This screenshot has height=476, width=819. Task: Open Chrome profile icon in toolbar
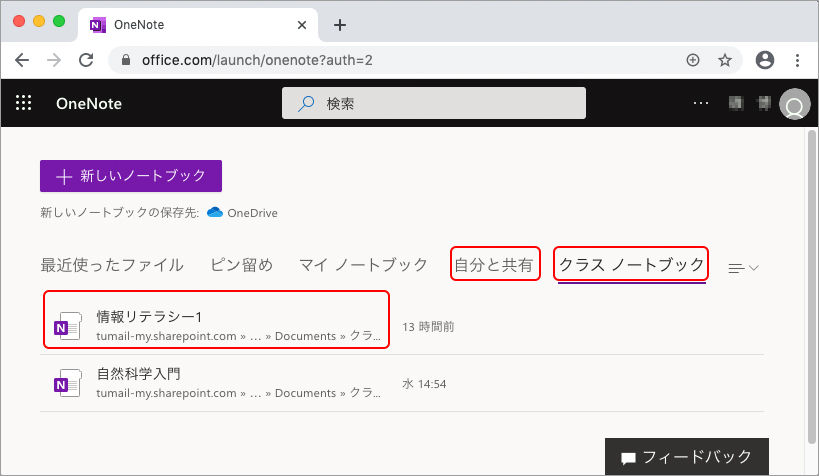(765, 60)
